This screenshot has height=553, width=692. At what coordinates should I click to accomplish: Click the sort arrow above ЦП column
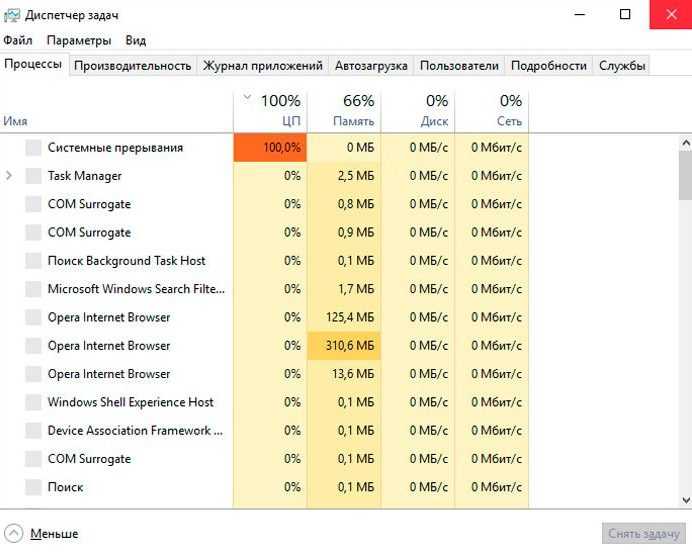tap(247, 96)
